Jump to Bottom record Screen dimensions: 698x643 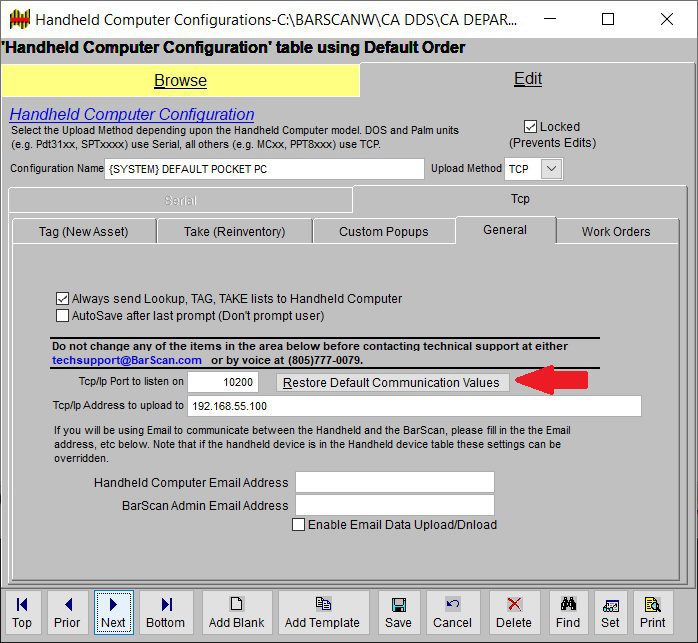[166, 612]
